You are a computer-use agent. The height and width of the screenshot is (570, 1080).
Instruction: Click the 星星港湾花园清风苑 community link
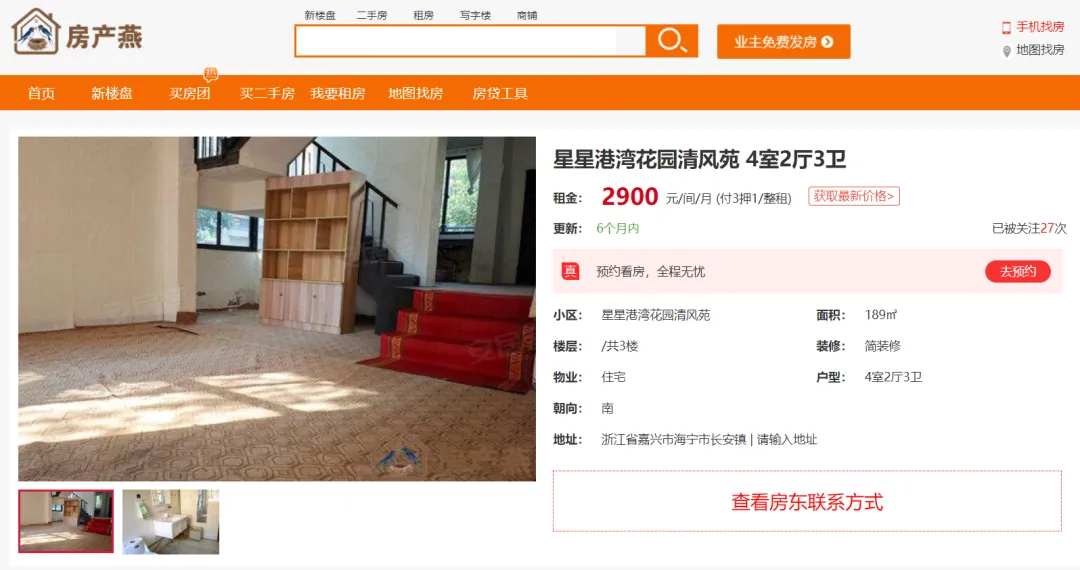pyautogui.click(x=656, y=315)
